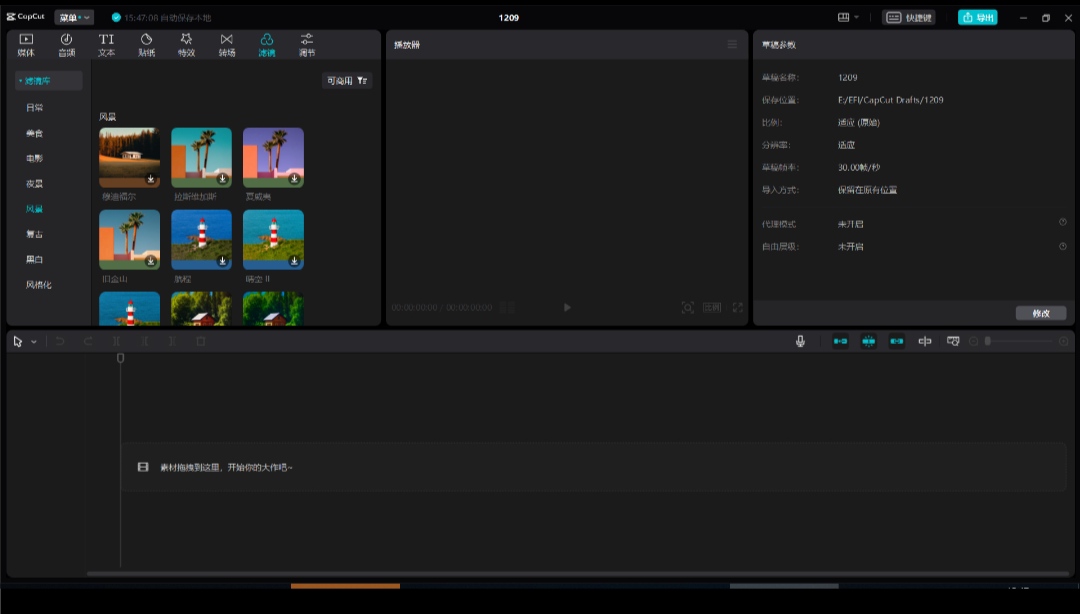
Task: Open the 媒体 (Media) panel icon
Action: point(26,44)
